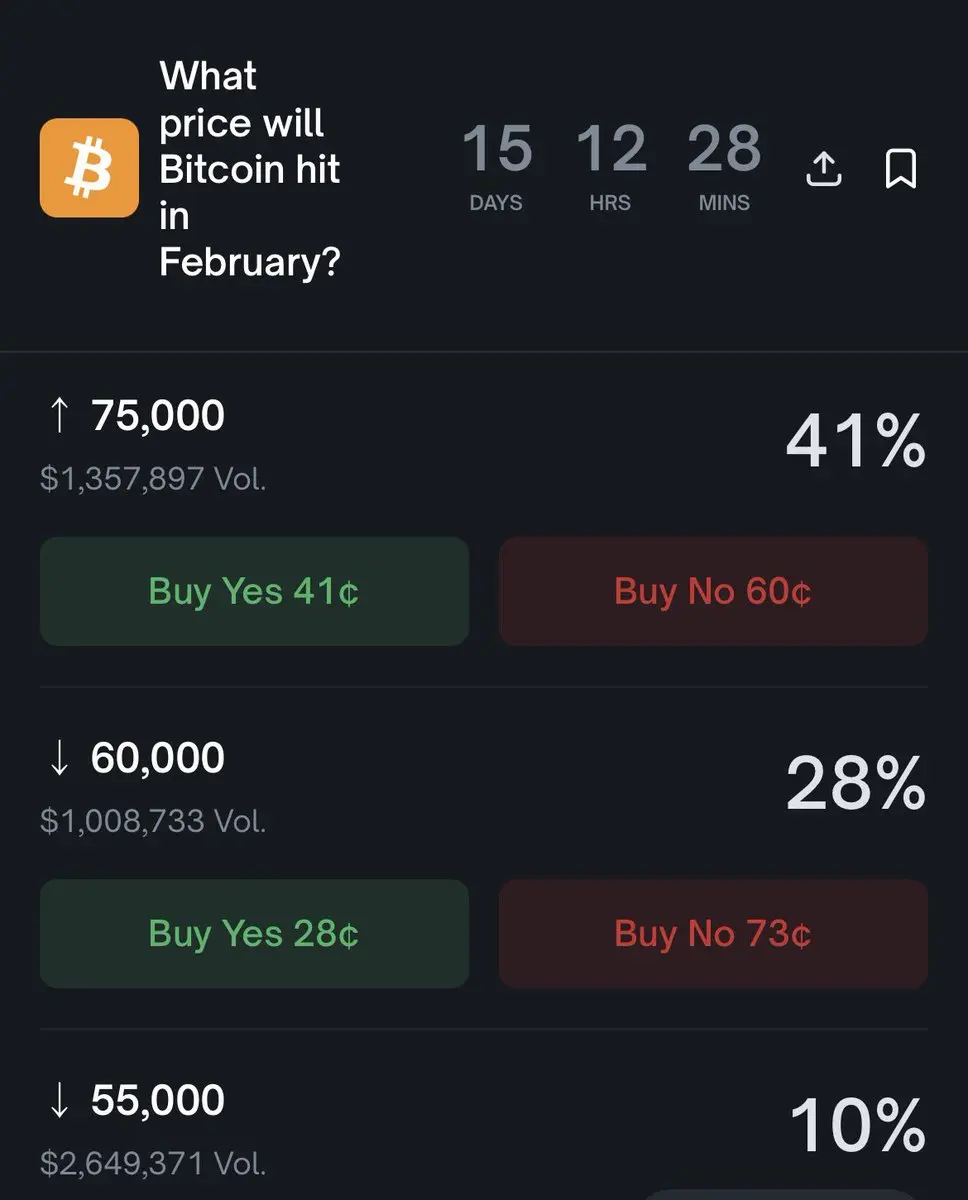
Task: Click the 10% probability figure
Action: click(x=857, y=1126)
